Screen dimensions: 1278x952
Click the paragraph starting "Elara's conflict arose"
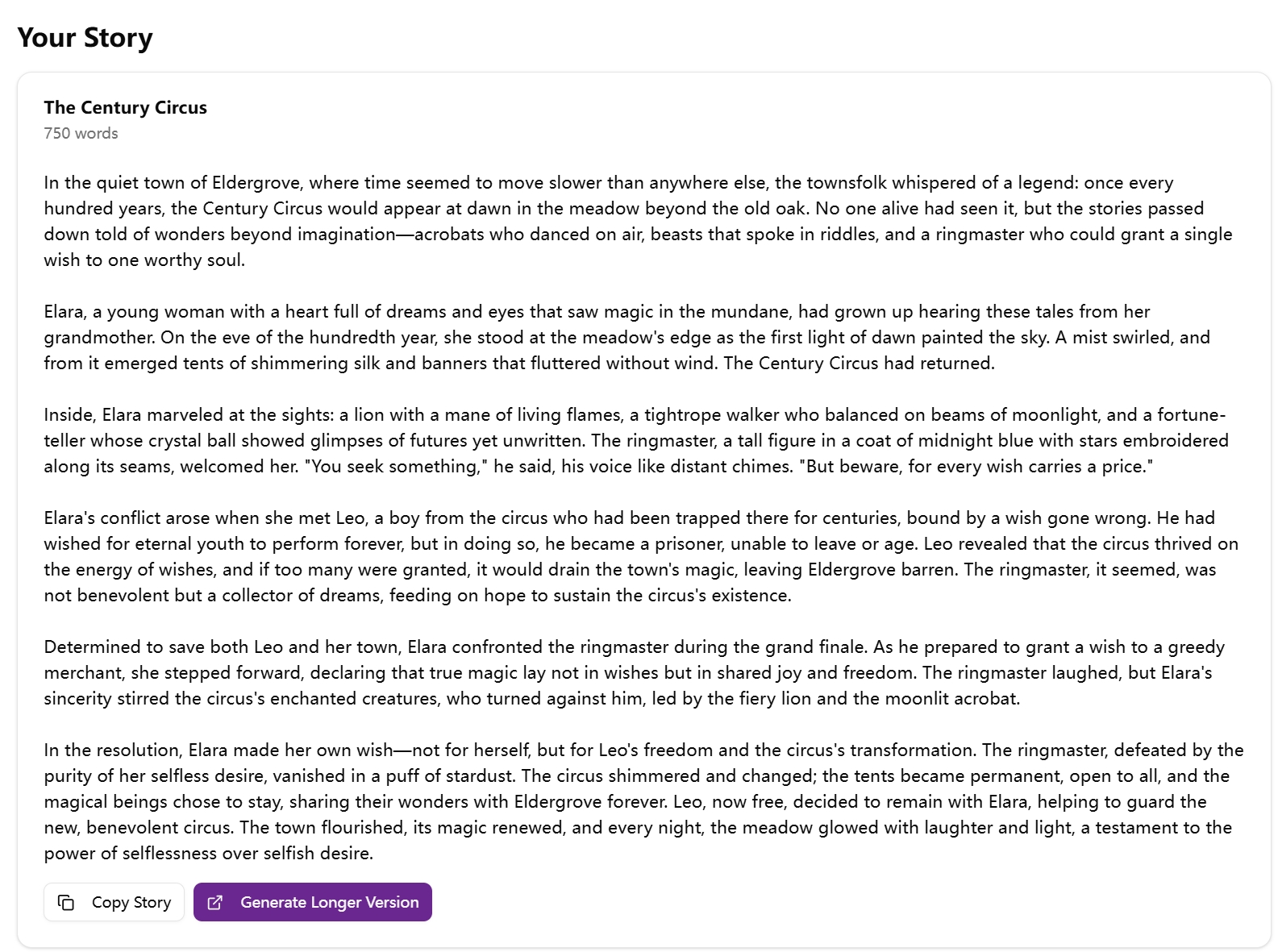pos(641,556)
